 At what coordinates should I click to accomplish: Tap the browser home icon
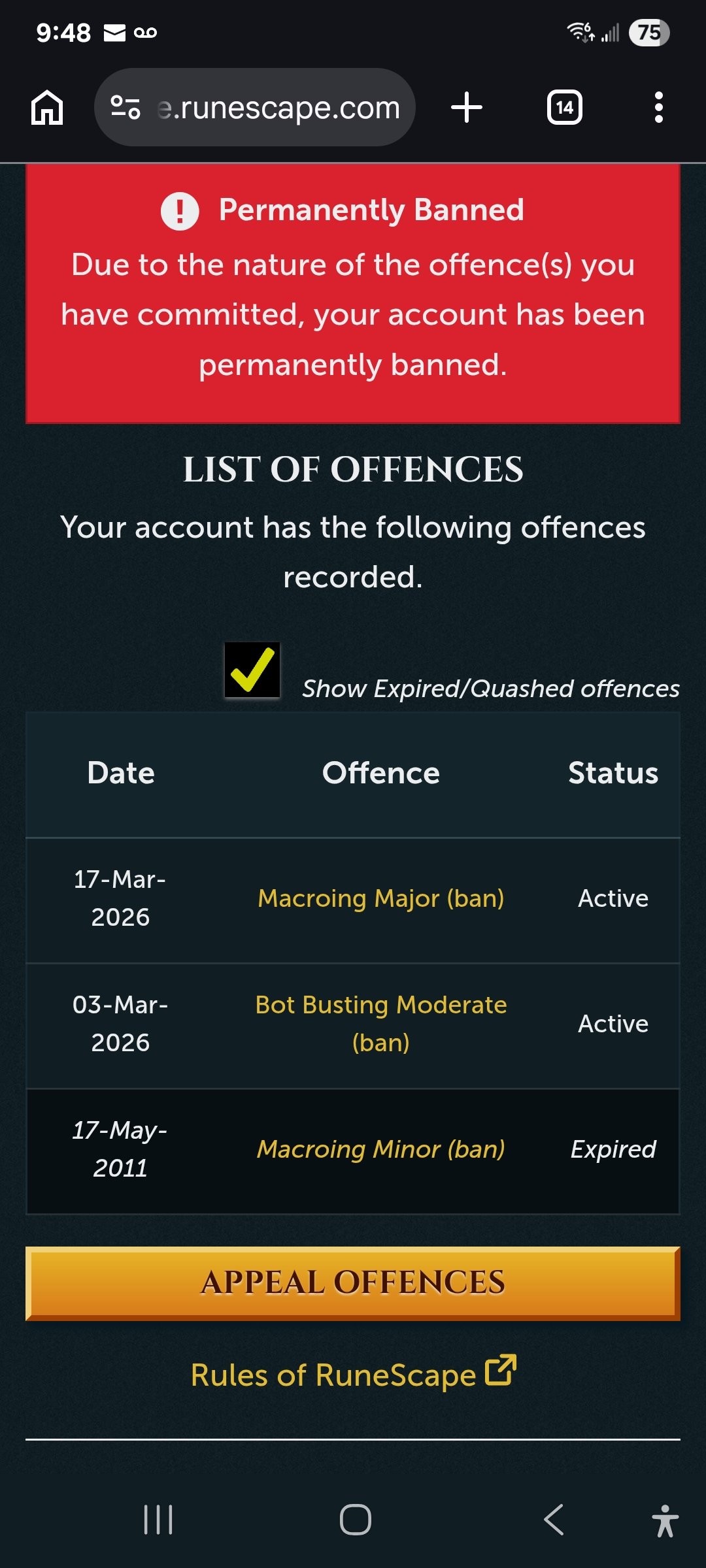47,107
